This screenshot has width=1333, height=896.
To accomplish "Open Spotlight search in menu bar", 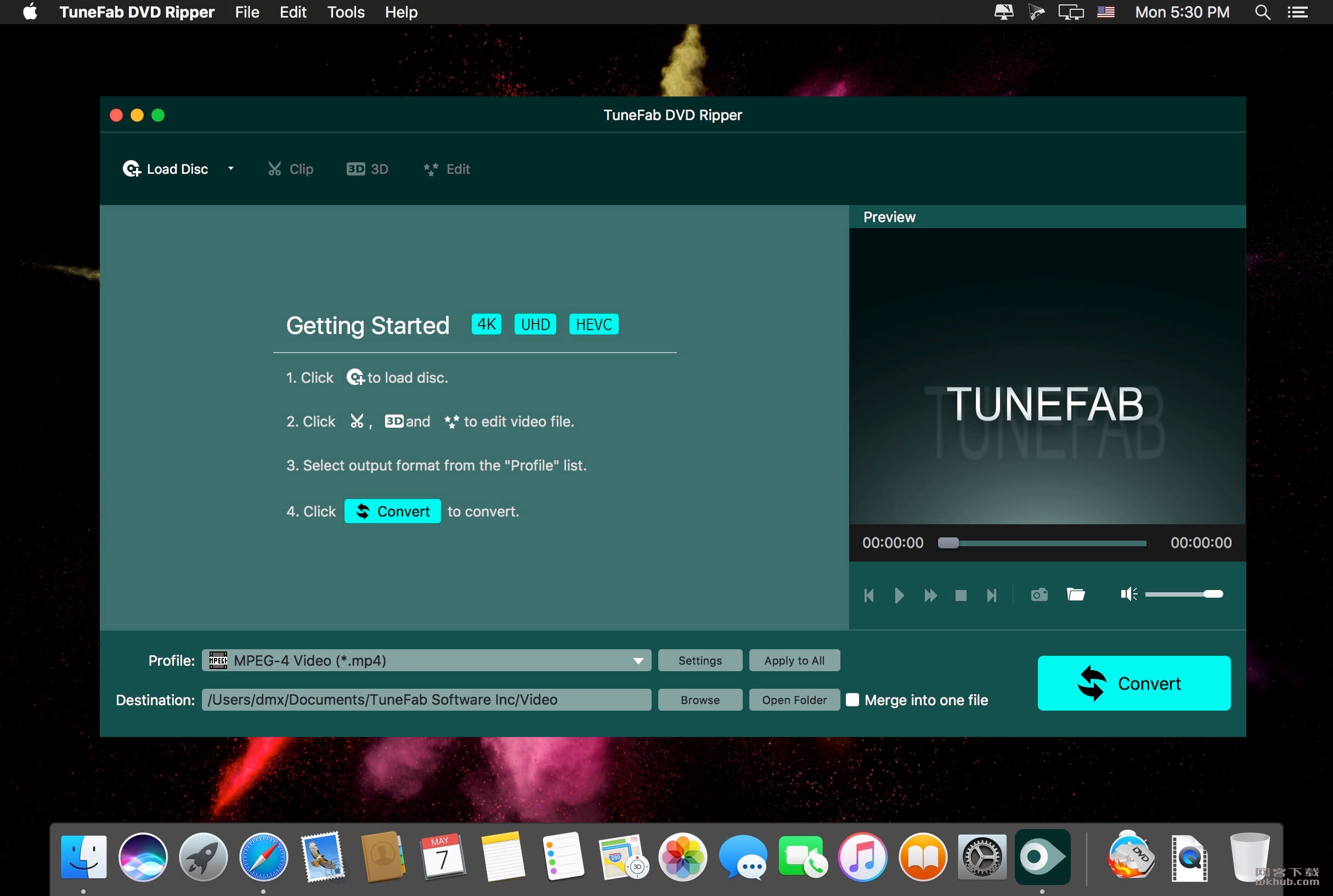I will click(1263, 12).
